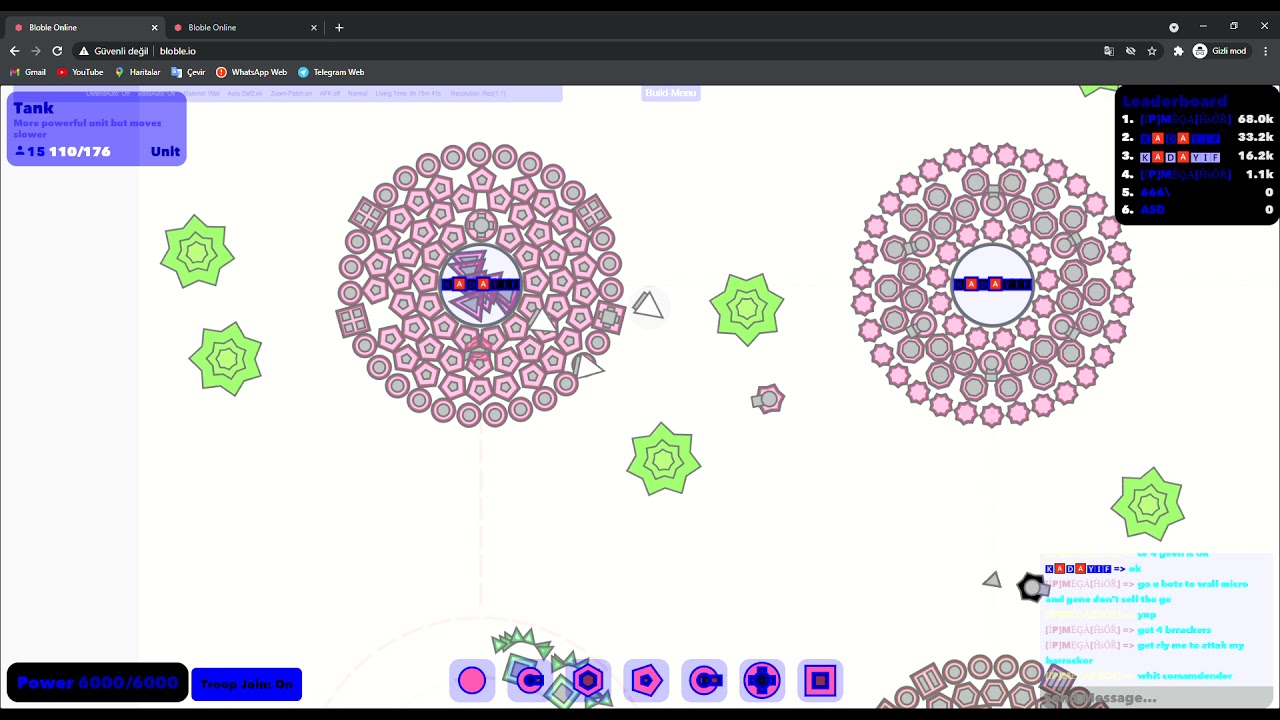The image size is (1280, 720).
Task: Toggle AFK:off status option
Action: [x=330, y=93]
